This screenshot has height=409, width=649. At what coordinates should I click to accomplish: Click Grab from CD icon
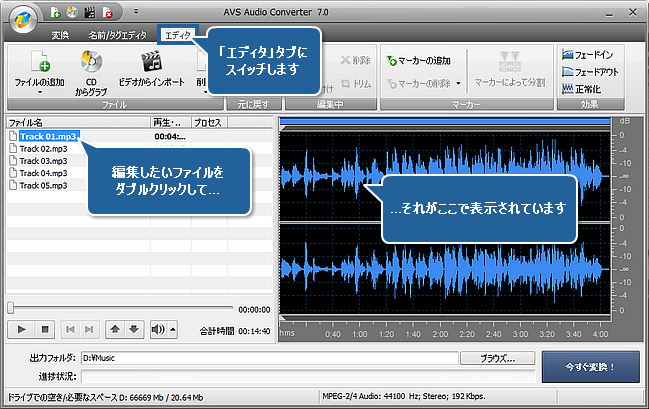coord(91,62)
